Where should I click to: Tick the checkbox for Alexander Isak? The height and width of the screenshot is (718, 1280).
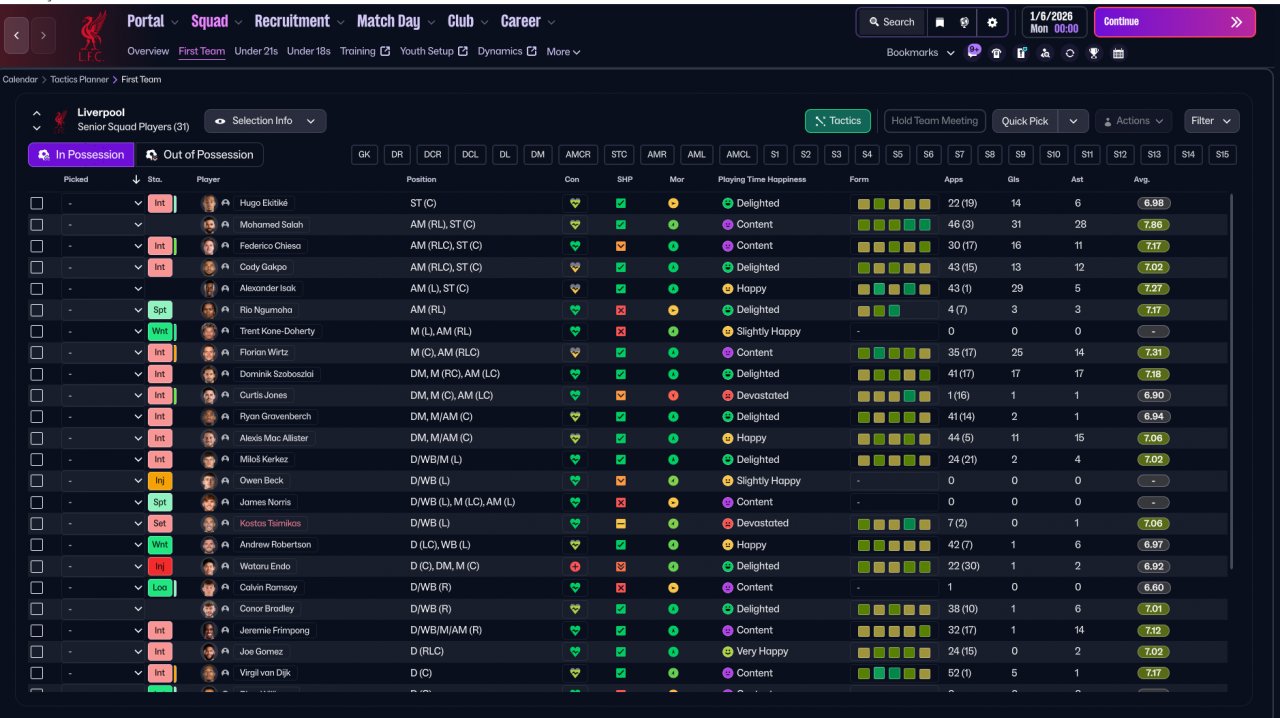(x=37, y=289)
